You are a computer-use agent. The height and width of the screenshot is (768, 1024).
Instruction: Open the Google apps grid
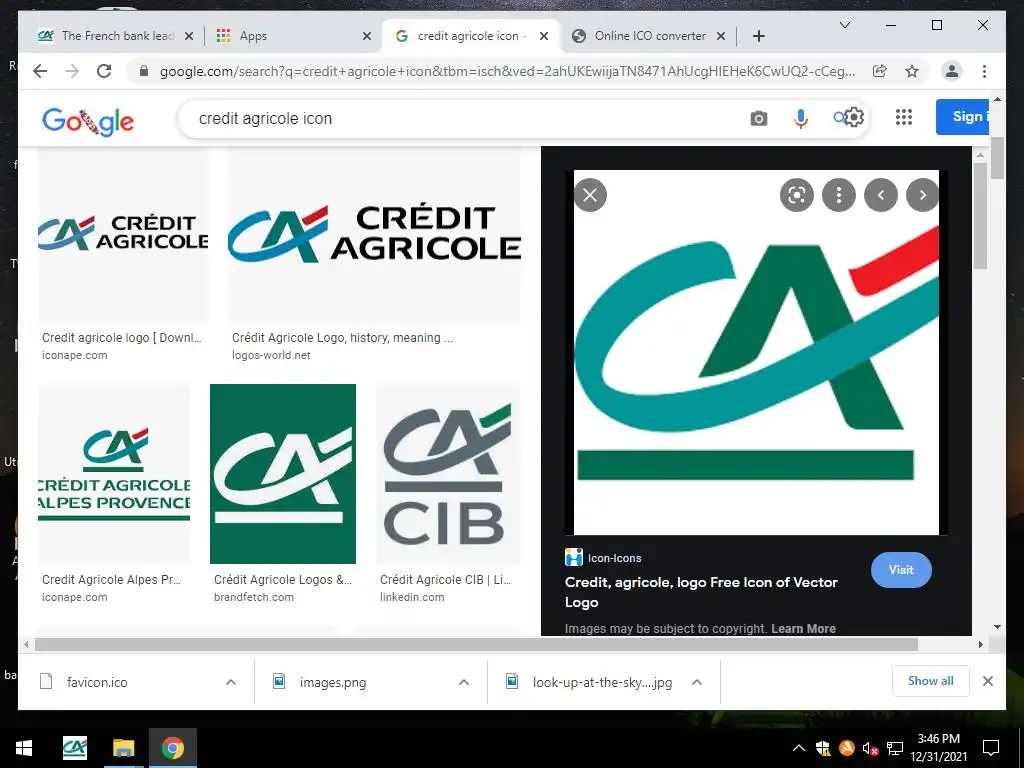(904, 118)
